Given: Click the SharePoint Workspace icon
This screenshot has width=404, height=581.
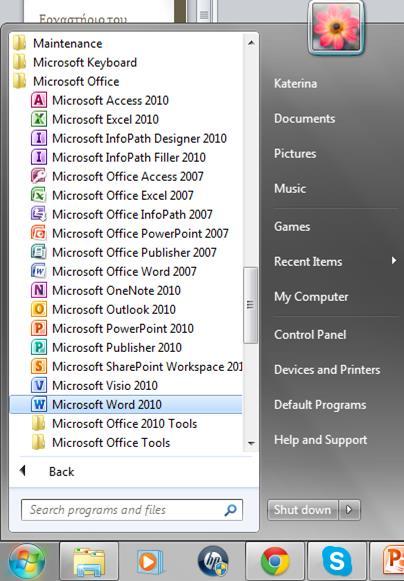Looking at the screenshot, I should 39,366.
